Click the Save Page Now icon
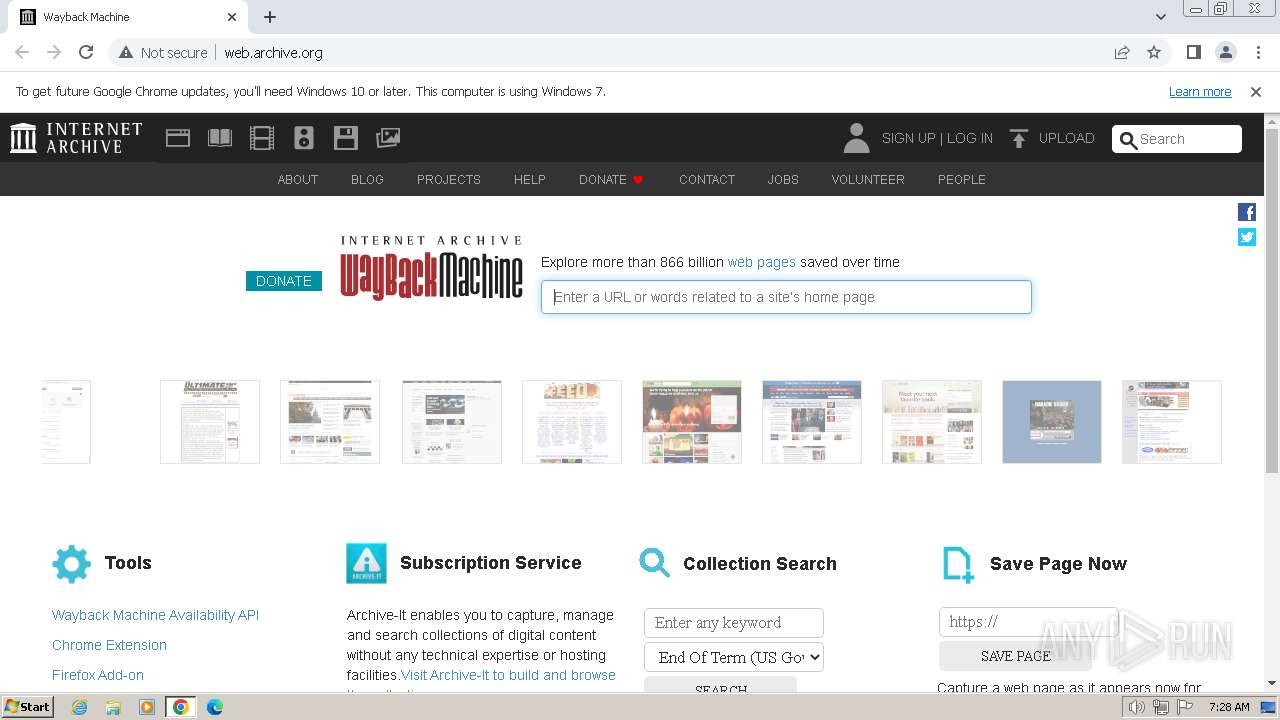 point(958,564)
